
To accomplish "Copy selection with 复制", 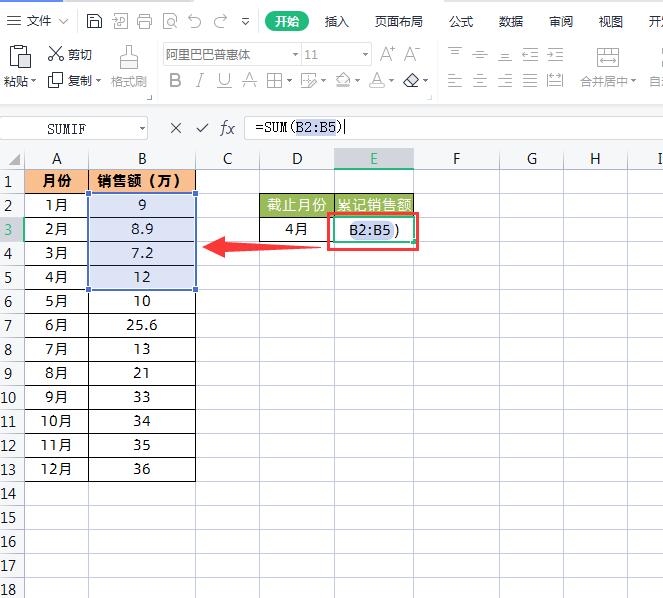I will 69,80.
